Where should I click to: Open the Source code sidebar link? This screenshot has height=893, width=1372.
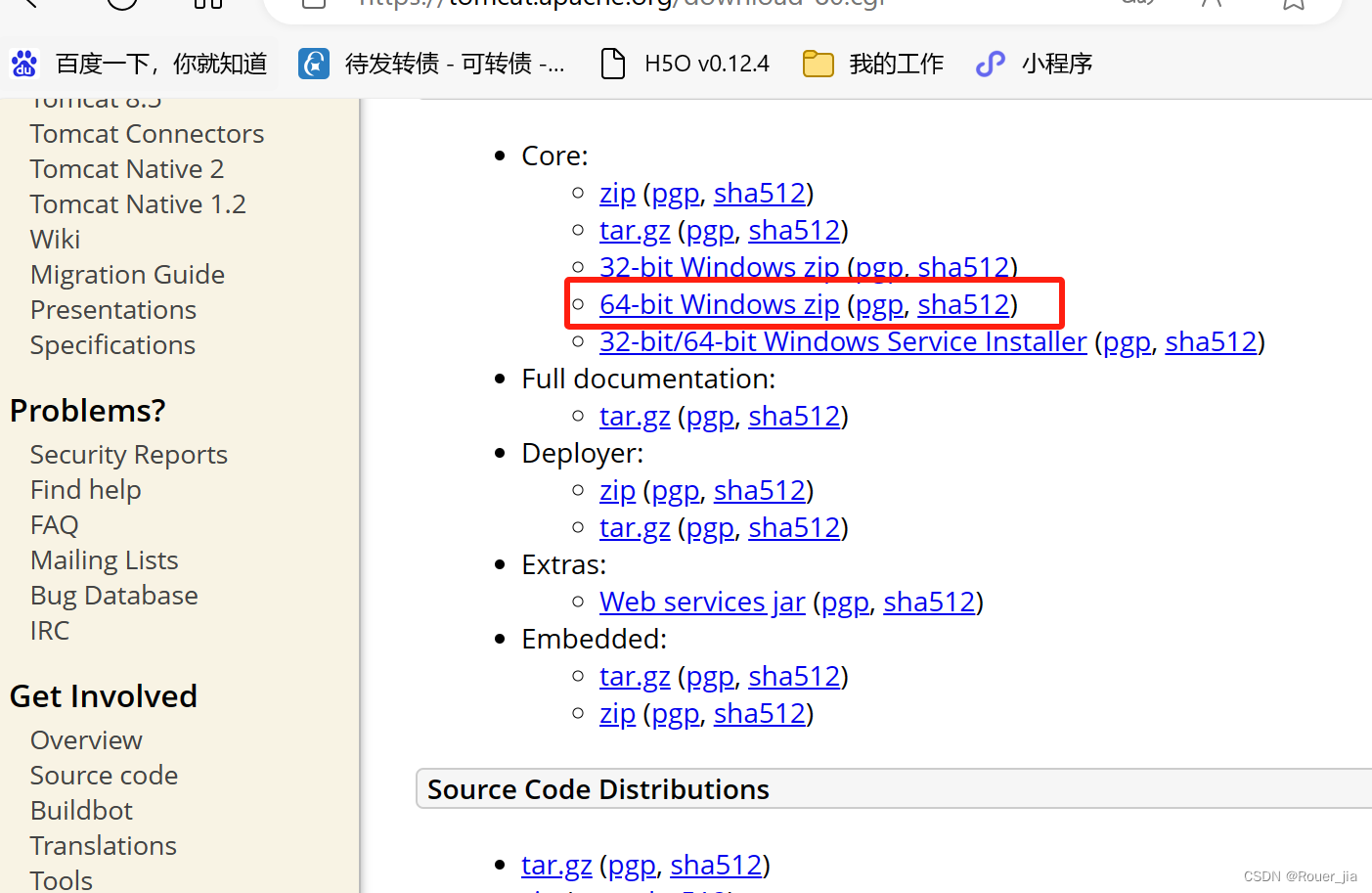[104, 776]
